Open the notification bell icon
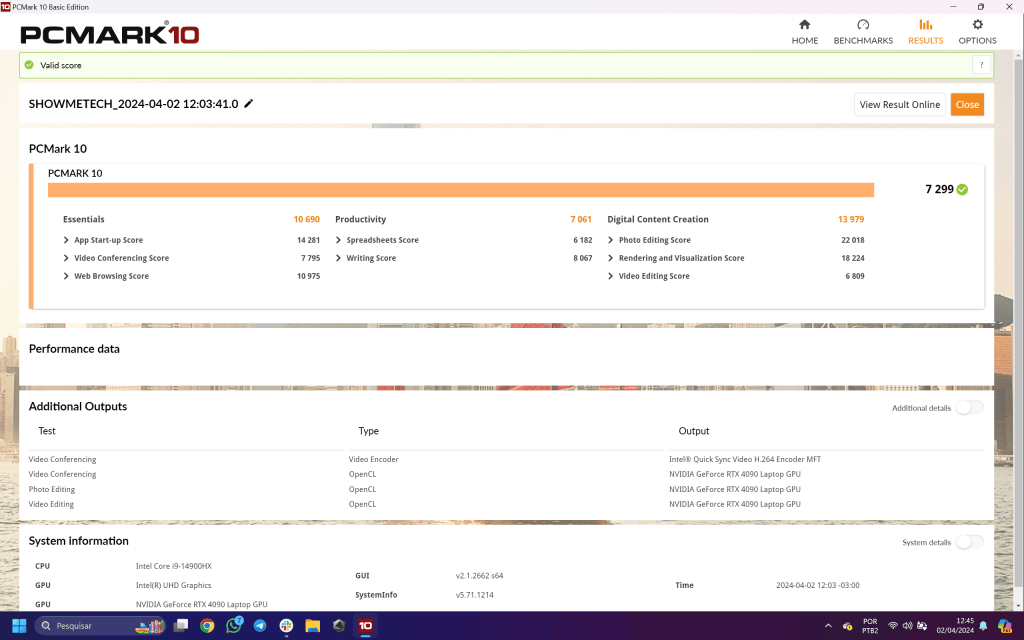This screenshot has height=640, width=1024. click(984, 626)
